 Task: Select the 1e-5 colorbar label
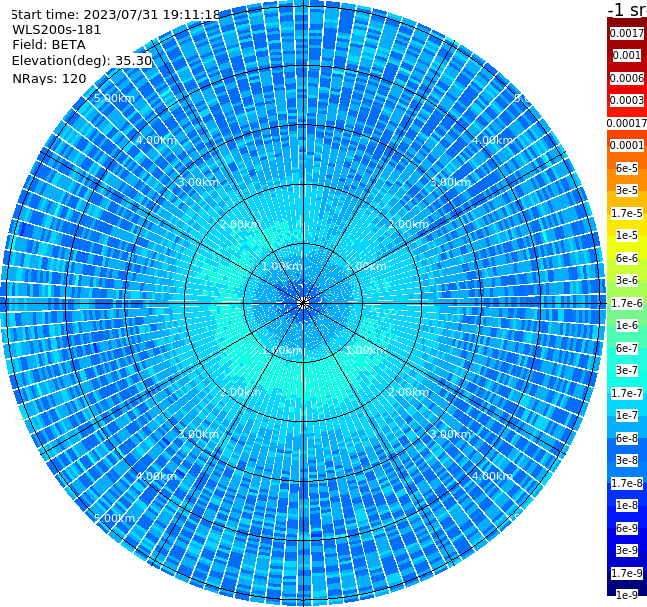(x=627, y=236)
